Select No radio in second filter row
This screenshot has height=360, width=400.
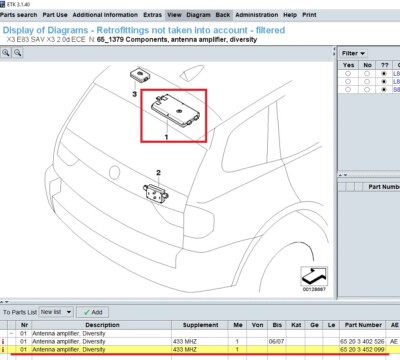367,81
